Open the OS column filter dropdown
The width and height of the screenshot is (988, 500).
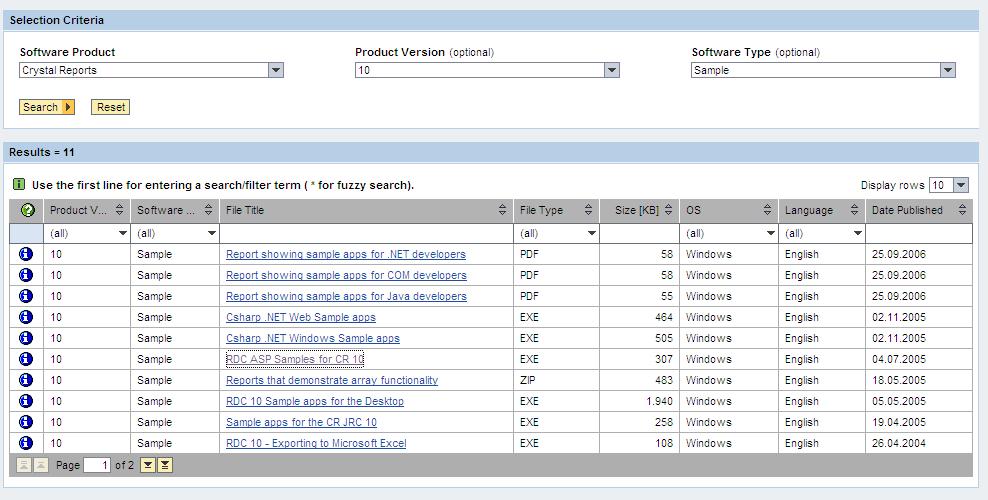(x=771, y=233)
